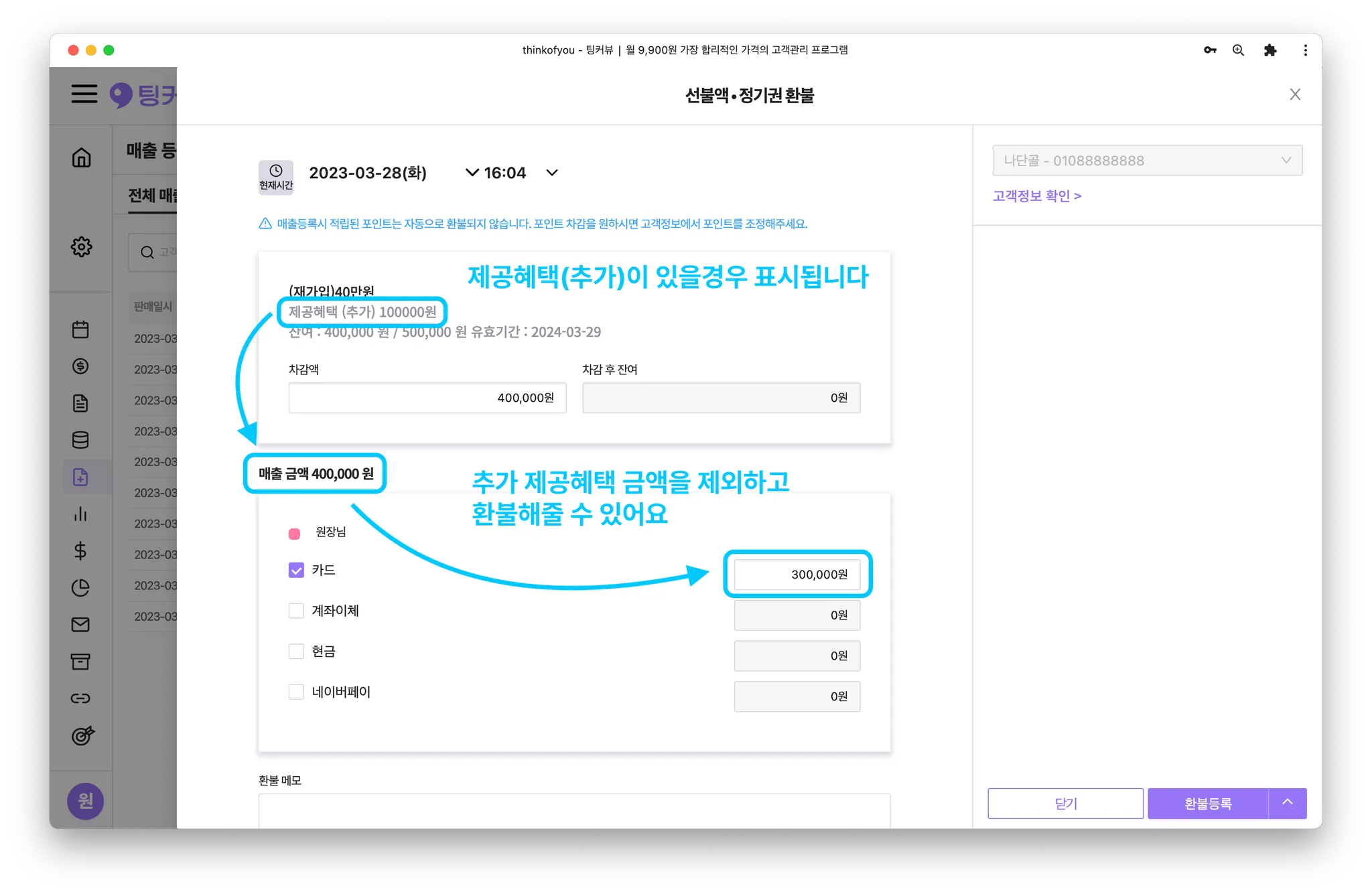Open the bar chart statistics icon
The image size is (1372, 894).
point(80,514)
